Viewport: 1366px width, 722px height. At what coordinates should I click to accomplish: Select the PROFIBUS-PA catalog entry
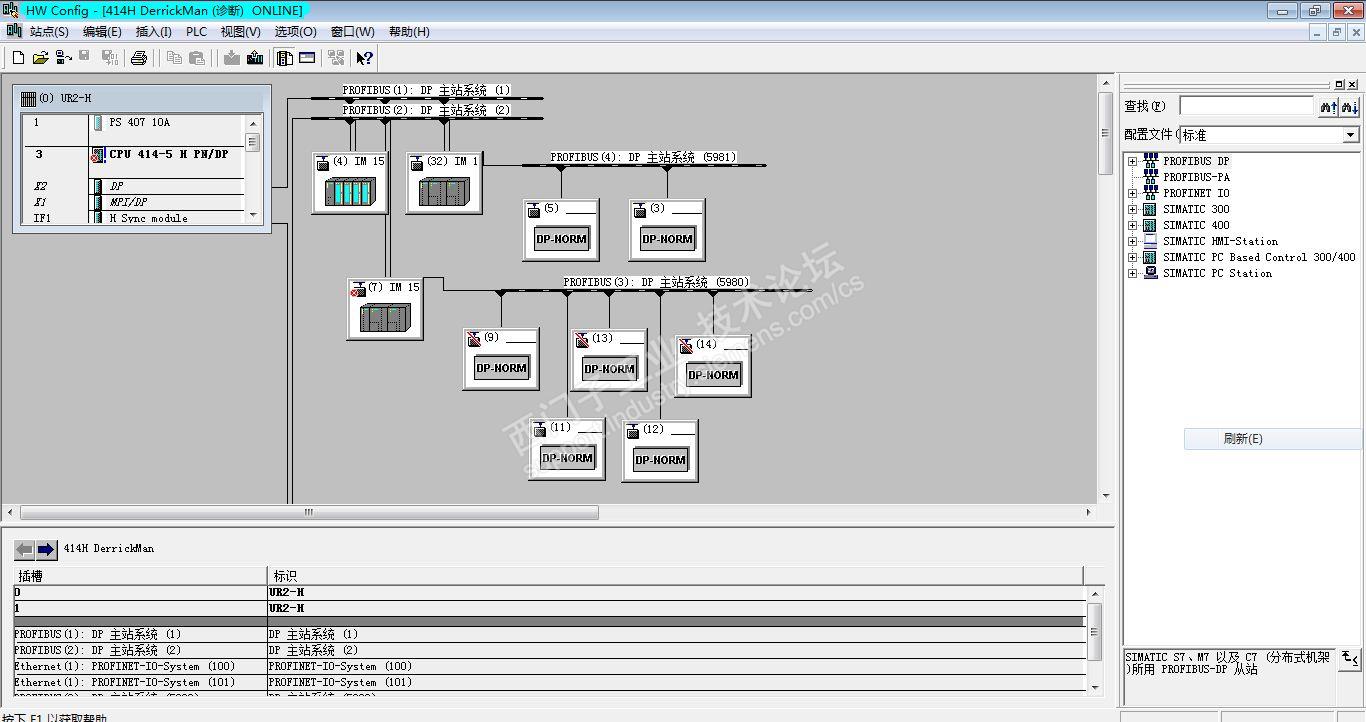(1196, 177)
